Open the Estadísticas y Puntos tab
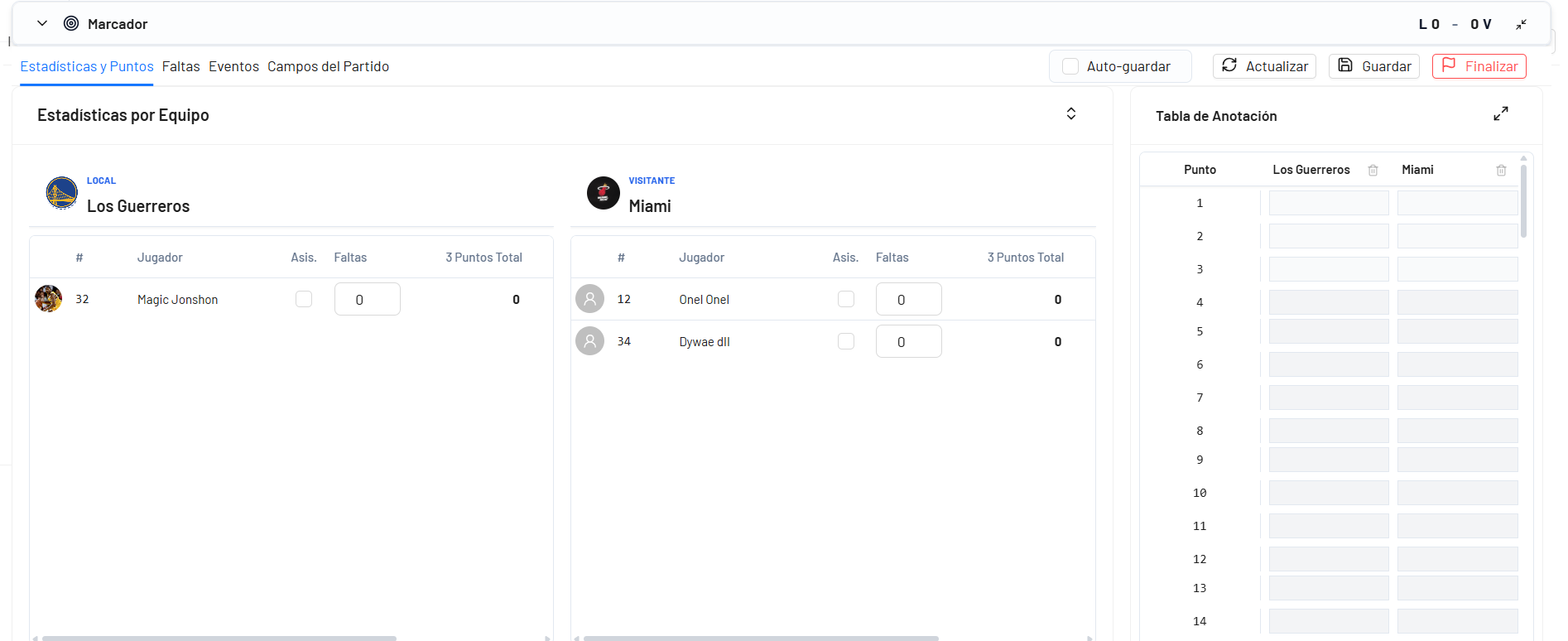Image resolution: width=1568 pixels, height=641 pixels. (x=87, y=66)
